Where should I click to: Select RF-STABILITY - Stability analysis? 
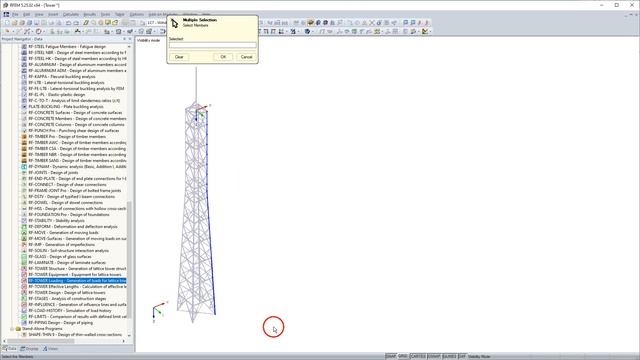point(56,220)
